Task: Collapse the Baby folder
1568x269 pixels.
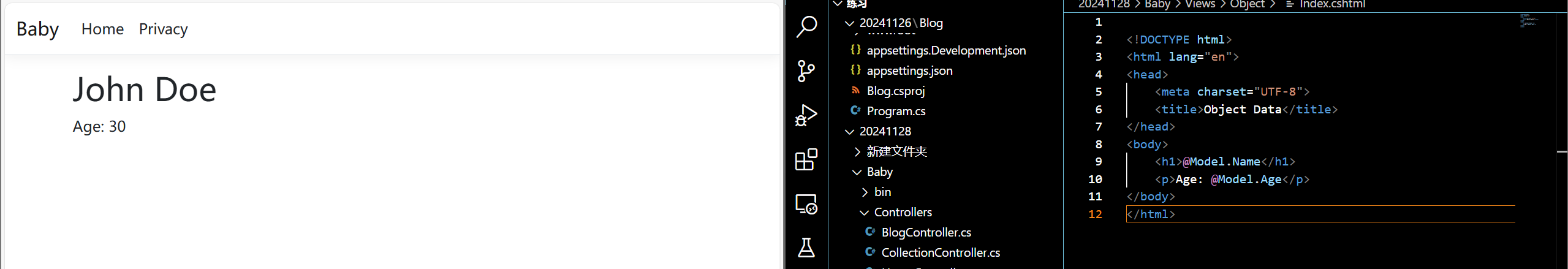Action: [879, 172]
